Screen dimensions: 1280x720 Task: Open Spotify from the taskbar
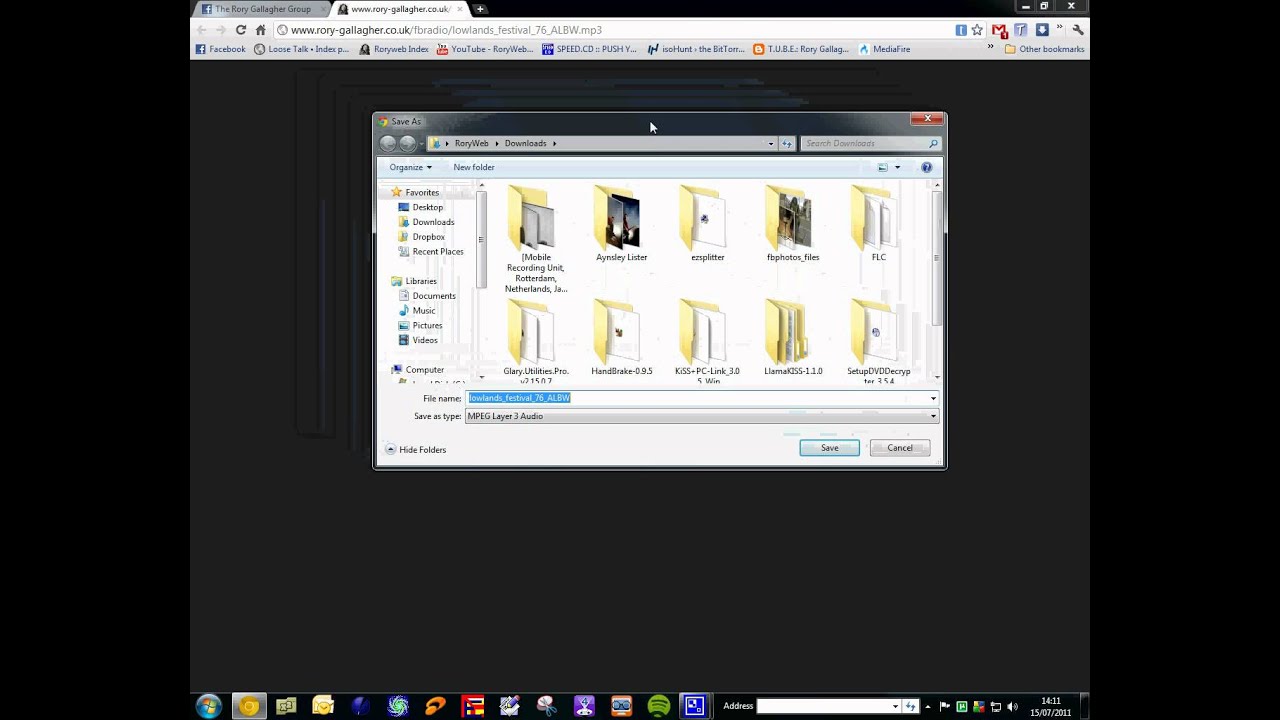click(658, 706)
